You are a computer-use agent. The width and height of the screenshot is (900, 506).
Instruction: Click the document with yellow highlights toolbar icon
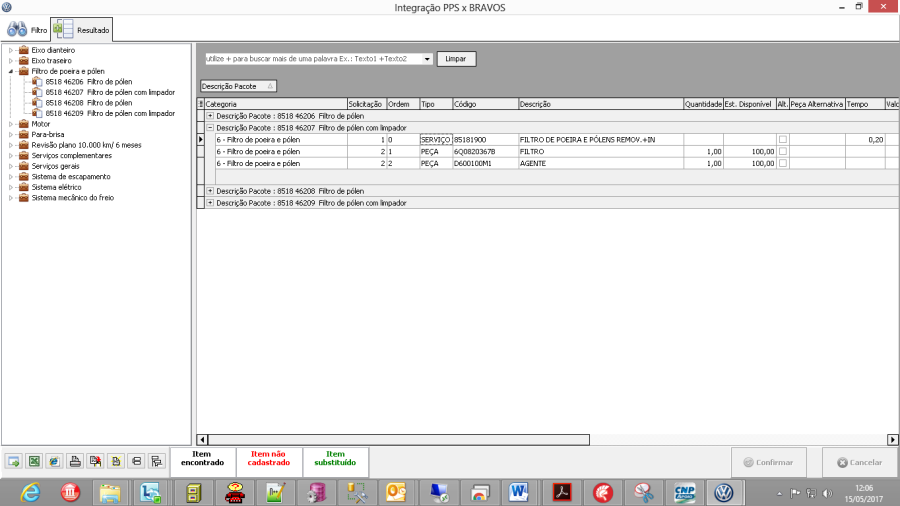click(x=116, y=461)
